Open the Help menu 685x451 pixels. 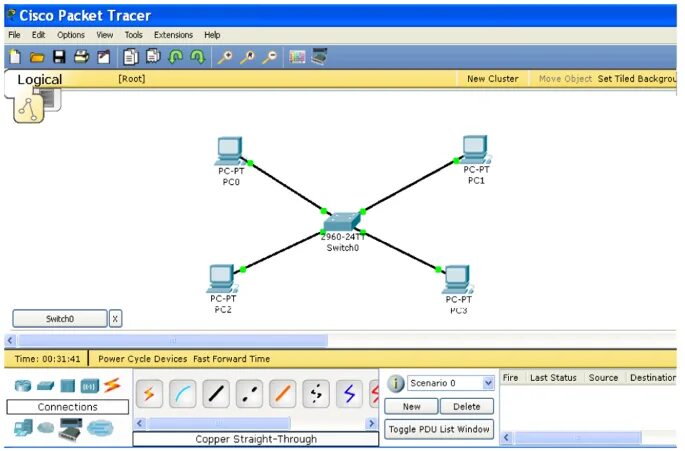212,35
